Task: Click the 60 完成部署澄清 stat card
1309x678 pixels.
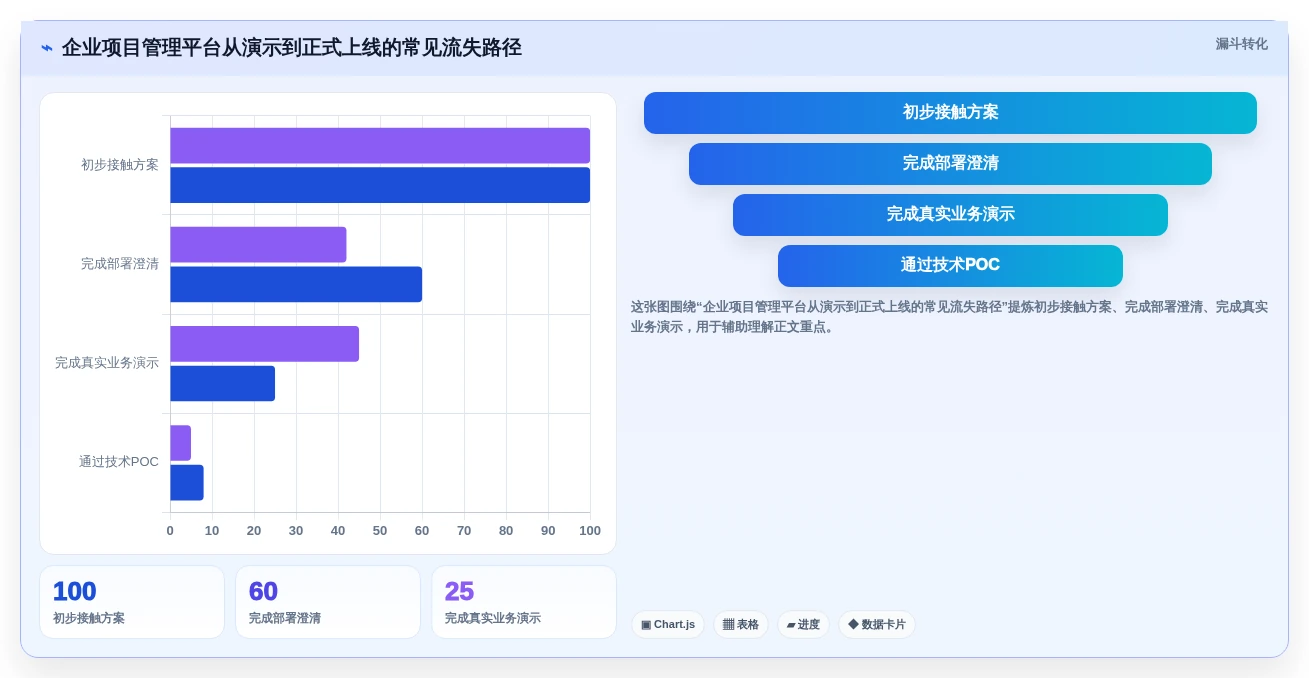Action: [x=328, y=602]
